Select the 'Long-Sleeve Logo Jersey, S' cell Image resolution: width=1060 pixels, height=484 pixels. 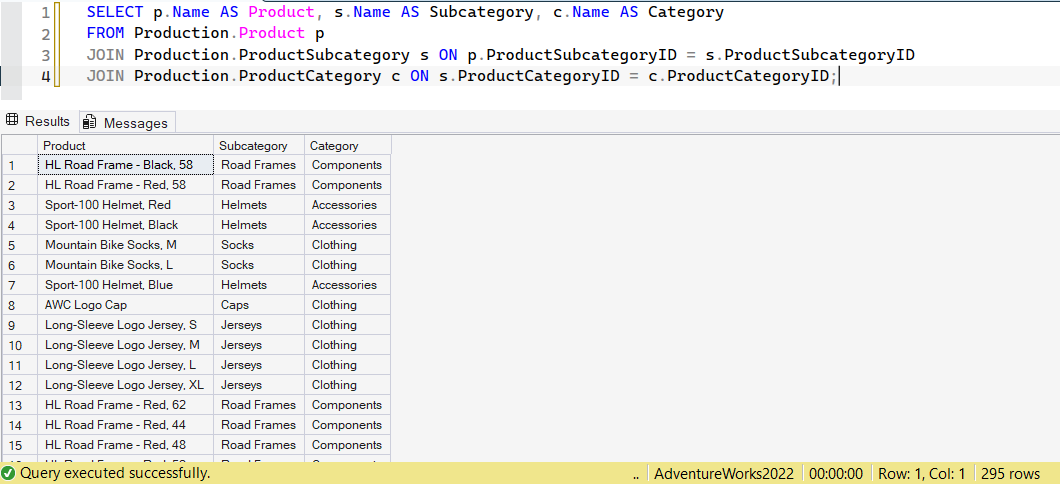[126, 324]
